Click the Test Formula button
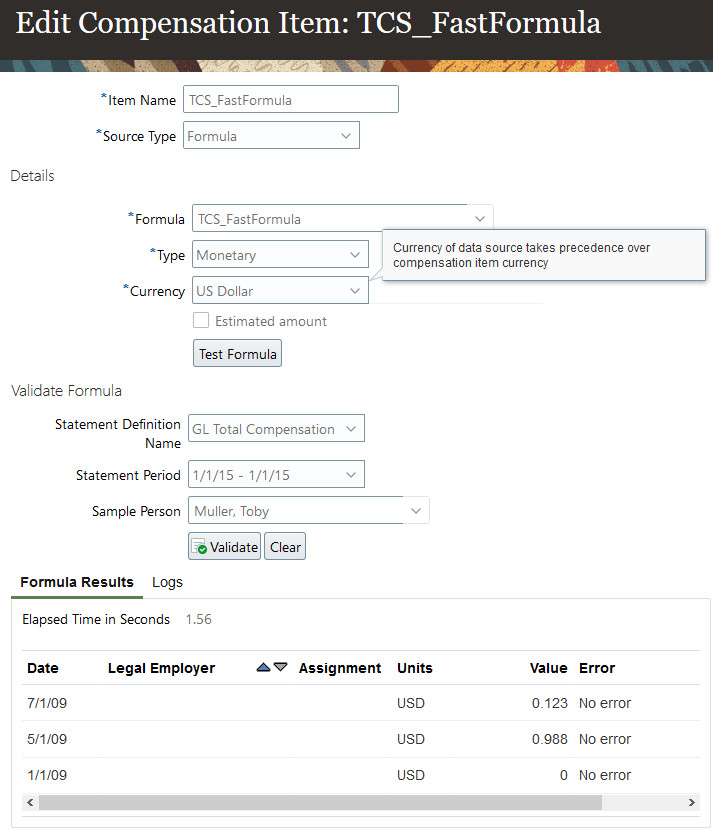Image resolution: width=713 pixels, height=830 pixels. (237, 354)
